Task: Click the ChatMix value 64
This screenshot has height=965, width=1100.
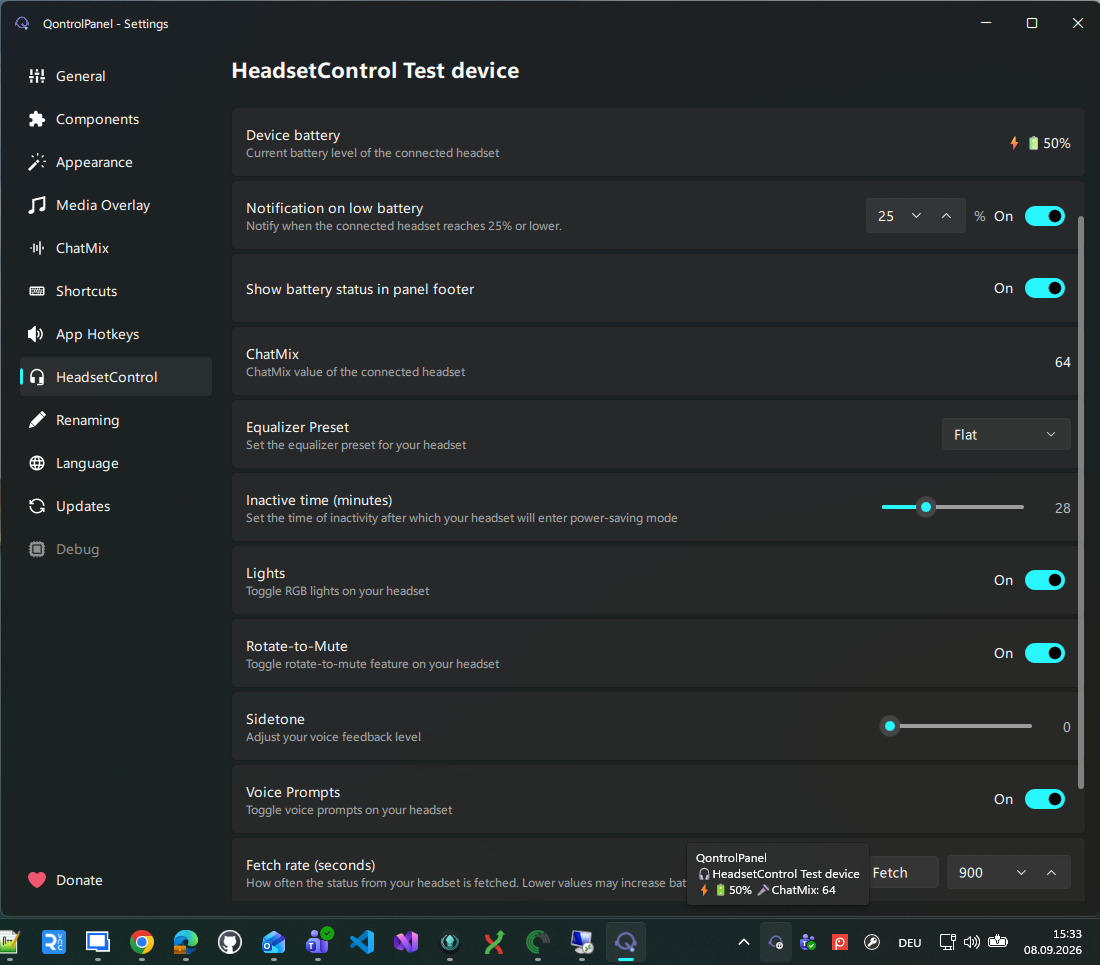Action: 1063,362
